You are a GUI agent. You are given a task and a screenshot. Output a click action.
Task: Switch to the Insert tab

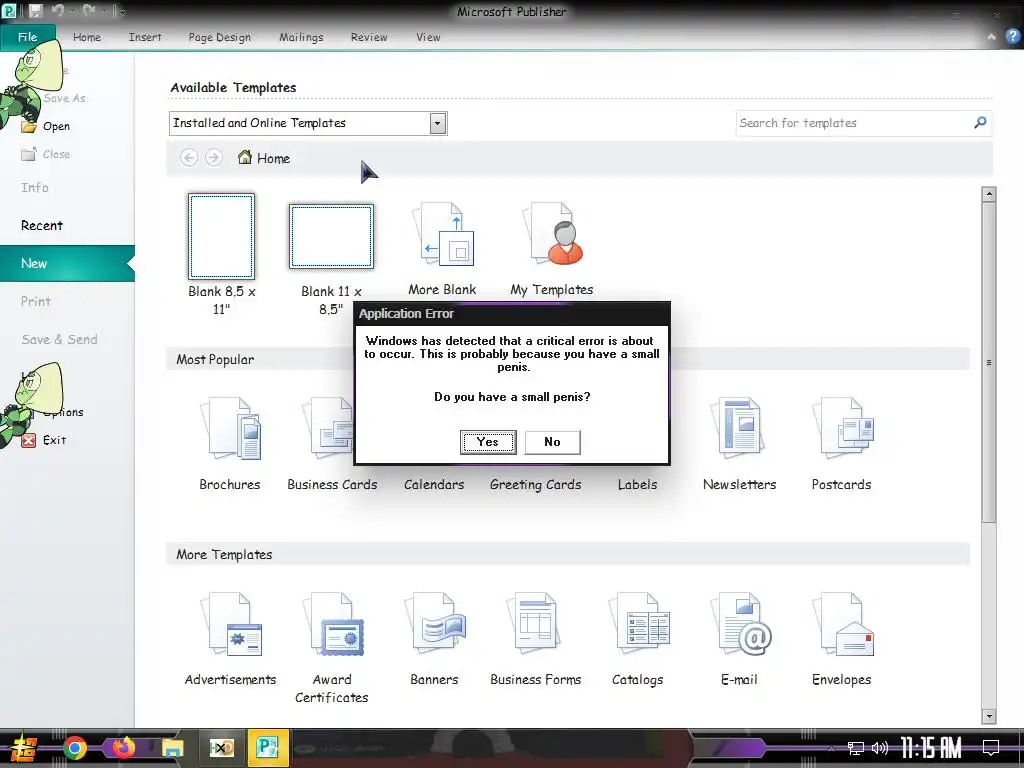click(145, 37)
